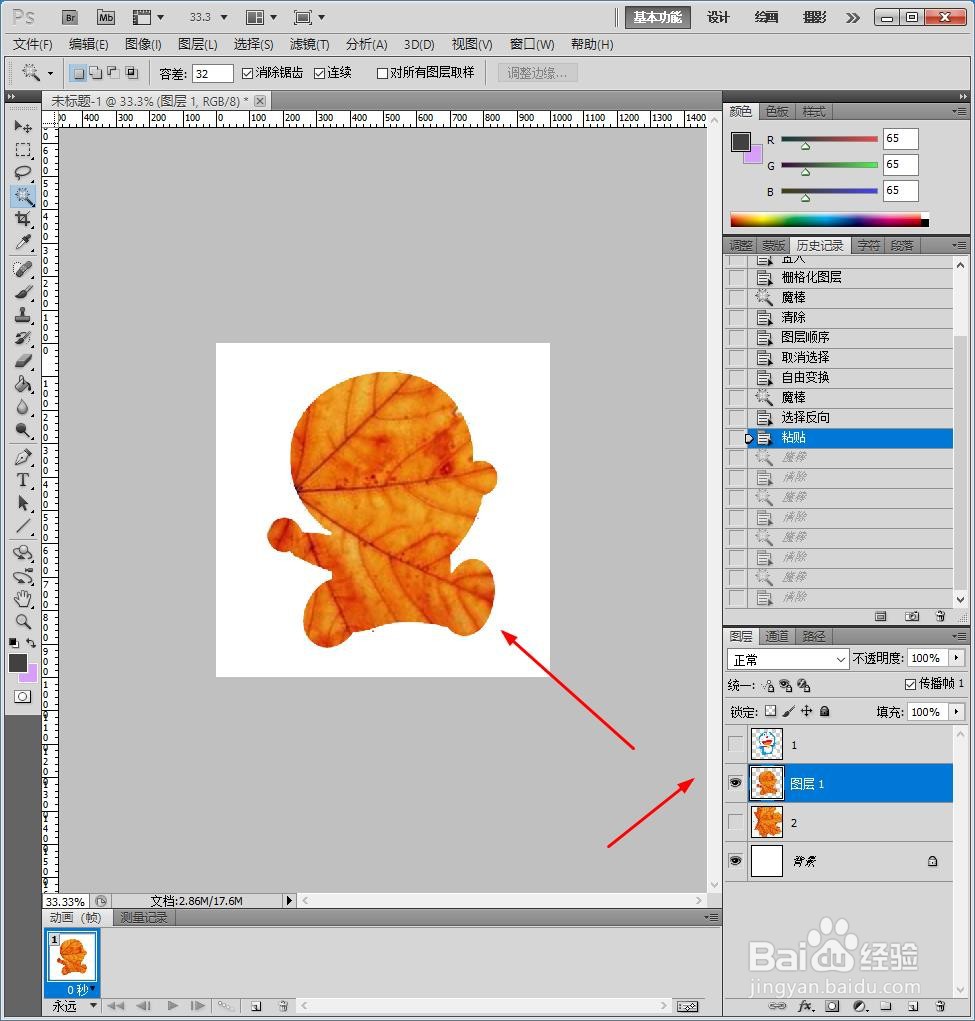Viewport: 975px width, 1021px height.
Task: Enable 对所有图层取样 checkbox
Action: (382, 73)
